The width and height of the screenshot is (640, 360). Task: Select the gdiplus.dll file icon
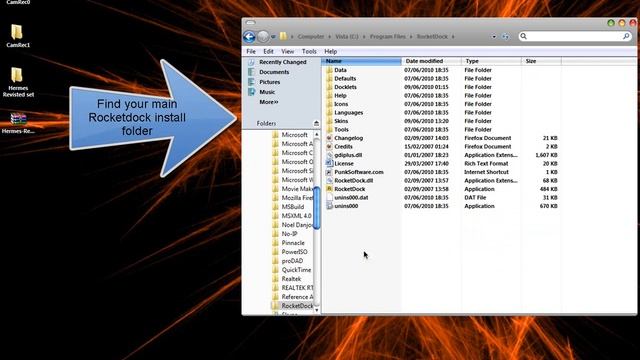(329, 155)
